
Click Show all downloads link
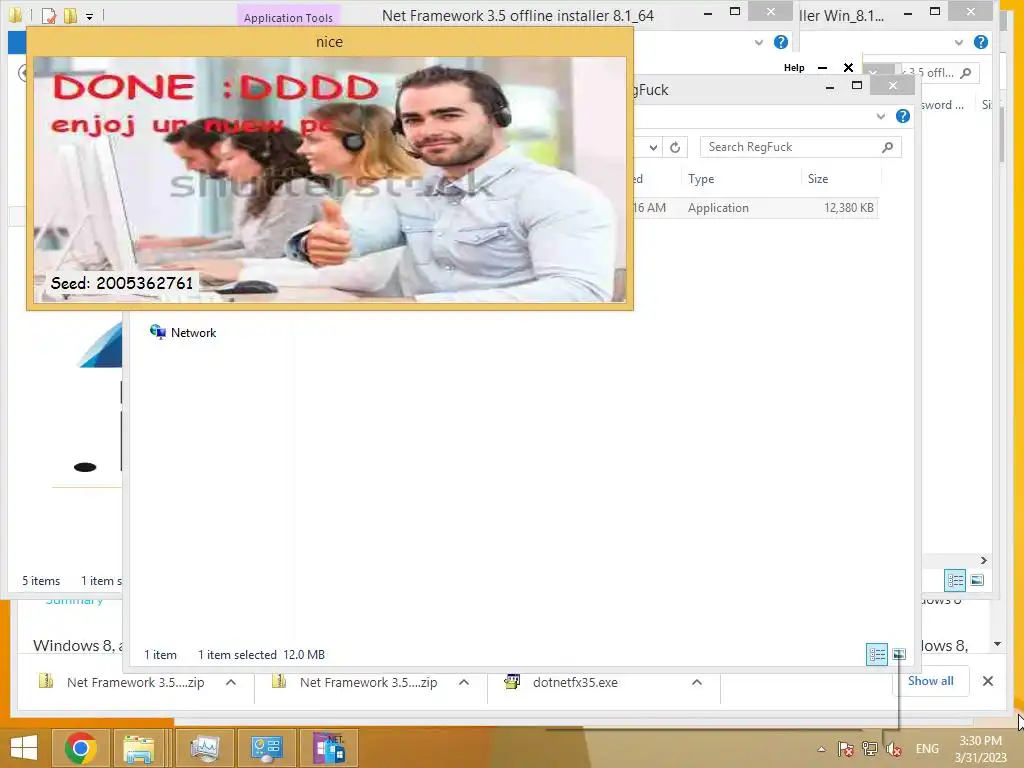tap(931, 681)
